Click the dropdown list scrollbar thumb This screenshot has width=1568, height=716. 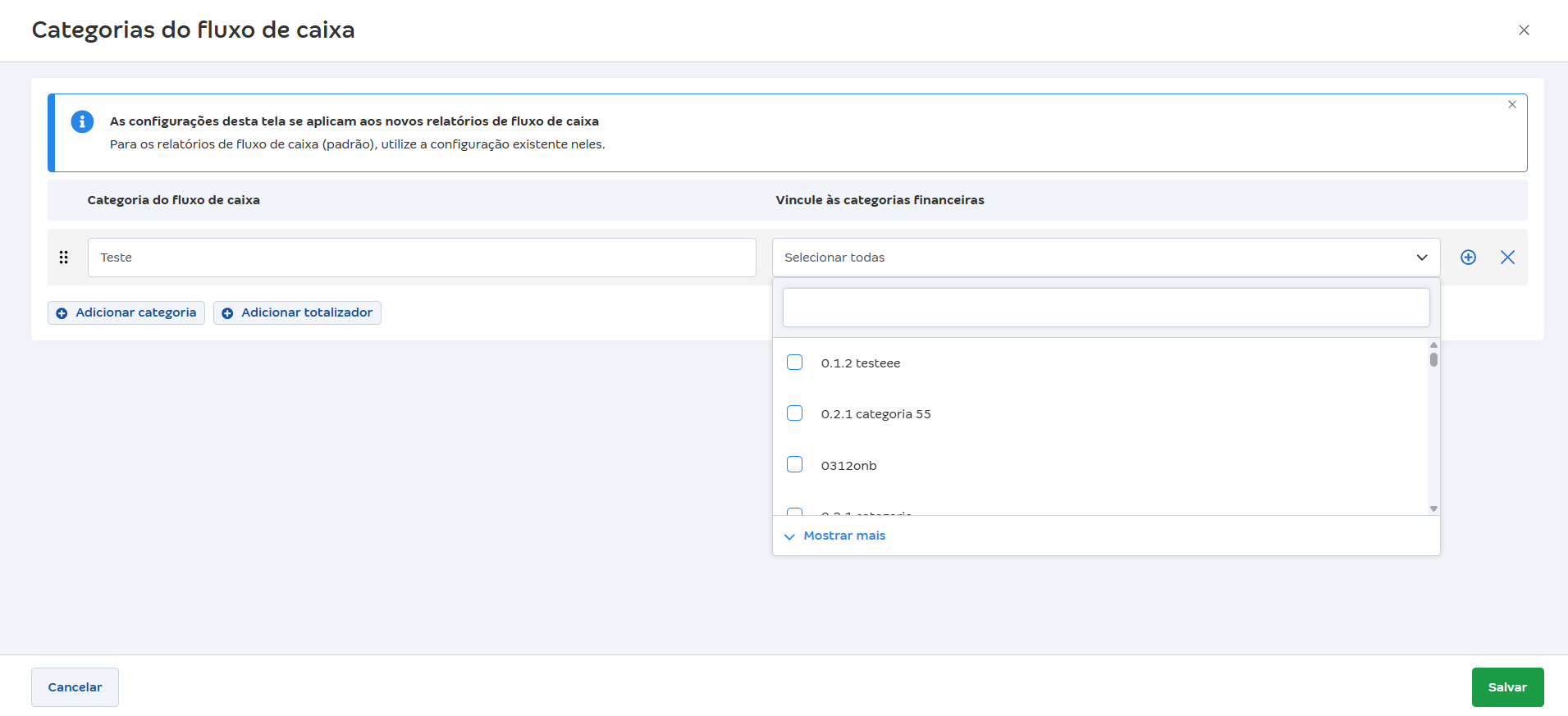coord(1433,359)
